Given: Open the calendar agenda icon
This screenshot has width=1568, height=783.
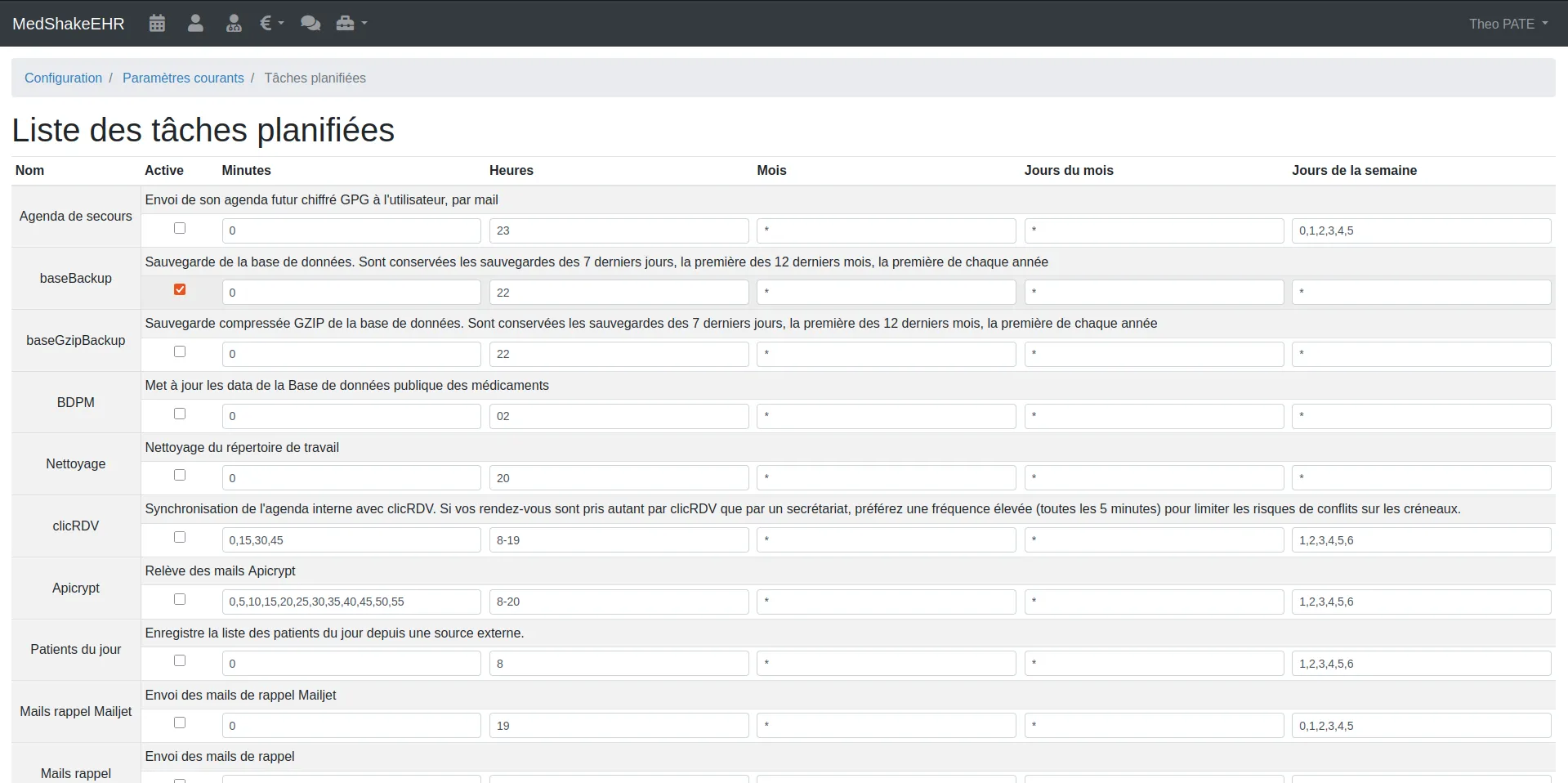Looking at the screenshot, I should pyautogui.click(x=157, y=24).
